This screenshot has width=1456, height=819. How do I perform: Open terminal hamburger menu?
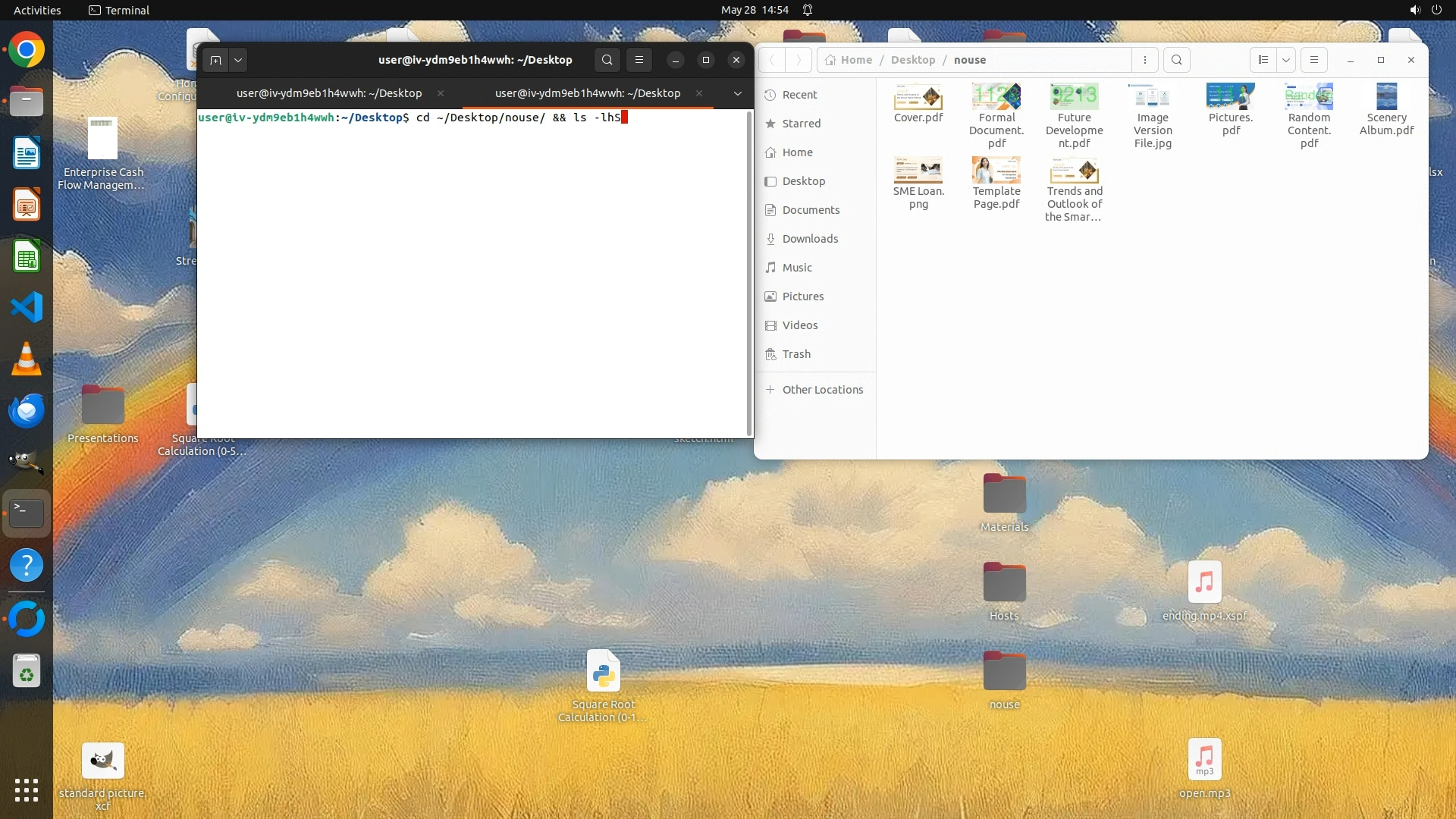tap(639, 60)
